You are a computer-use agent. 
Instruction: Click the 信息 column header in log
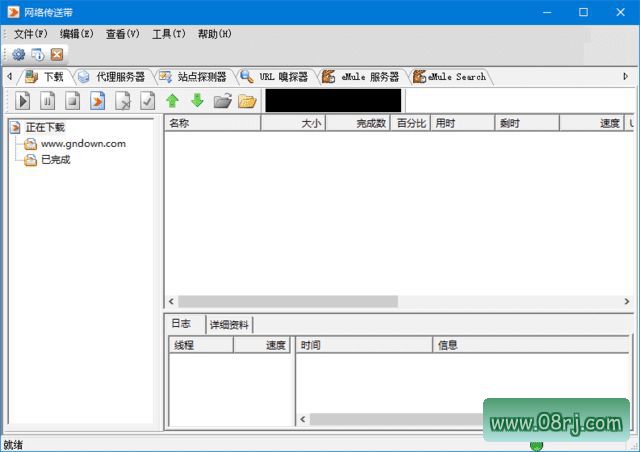pos(531,345)
